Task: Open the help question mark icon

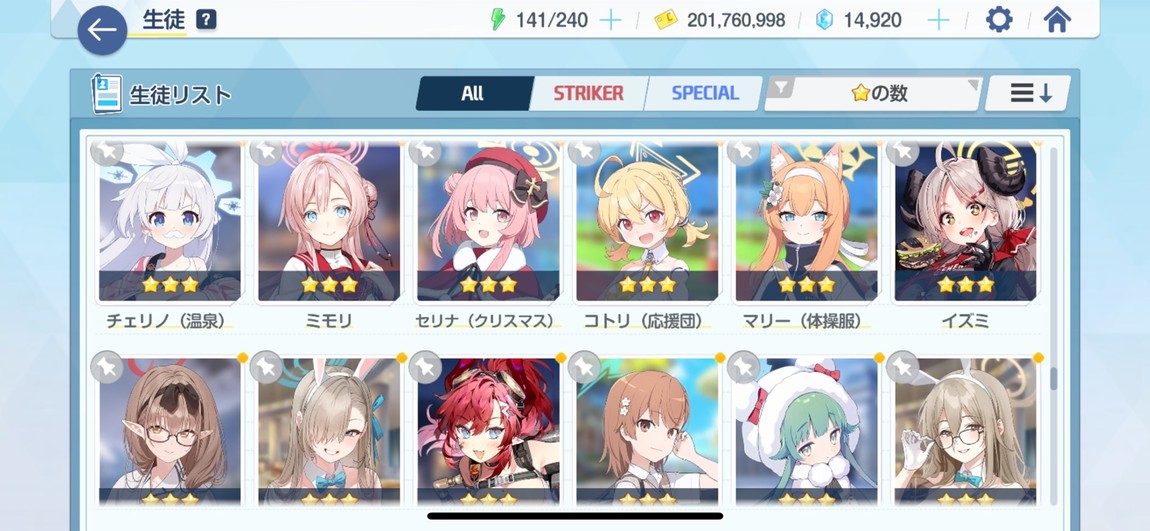Action: [207, 20]
